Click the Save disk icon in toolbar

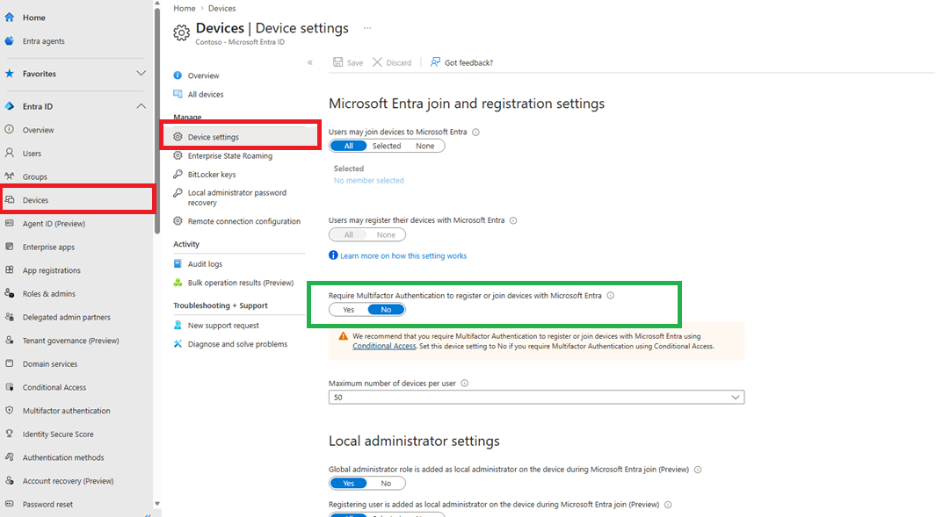pos(338,62)
